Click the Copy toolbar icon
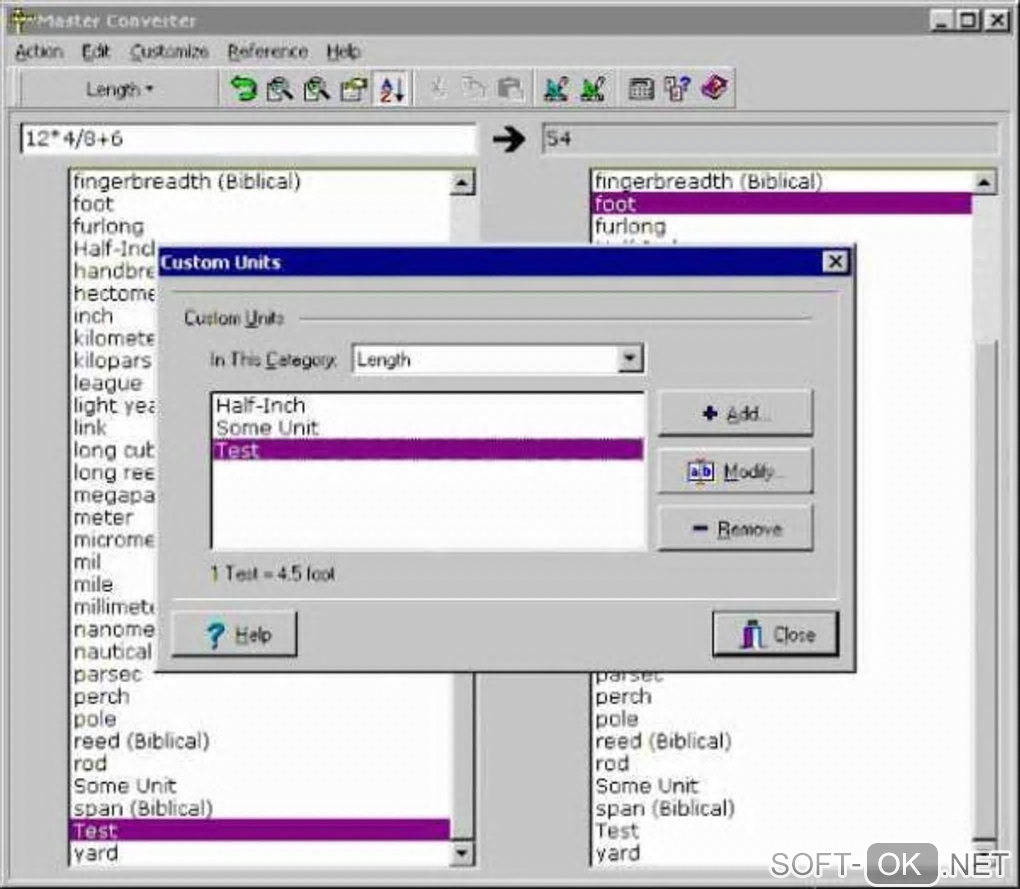Image resolution: width=1020 pixels, height=889 pixels. point(474,88)
